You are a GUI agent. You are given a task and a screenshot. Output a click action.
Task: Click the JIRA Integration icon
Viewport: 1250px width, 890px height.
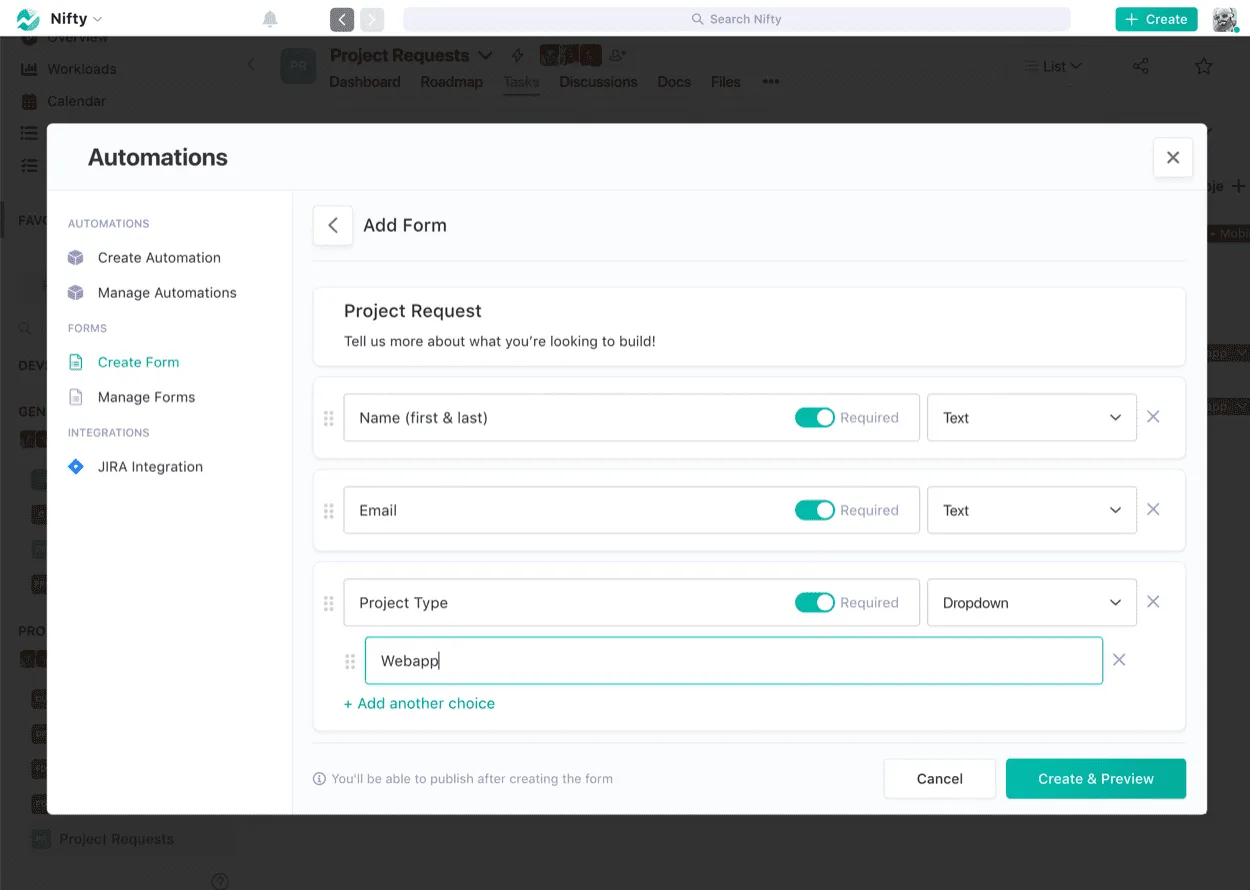pyautogui.click(x=76, y=466)
